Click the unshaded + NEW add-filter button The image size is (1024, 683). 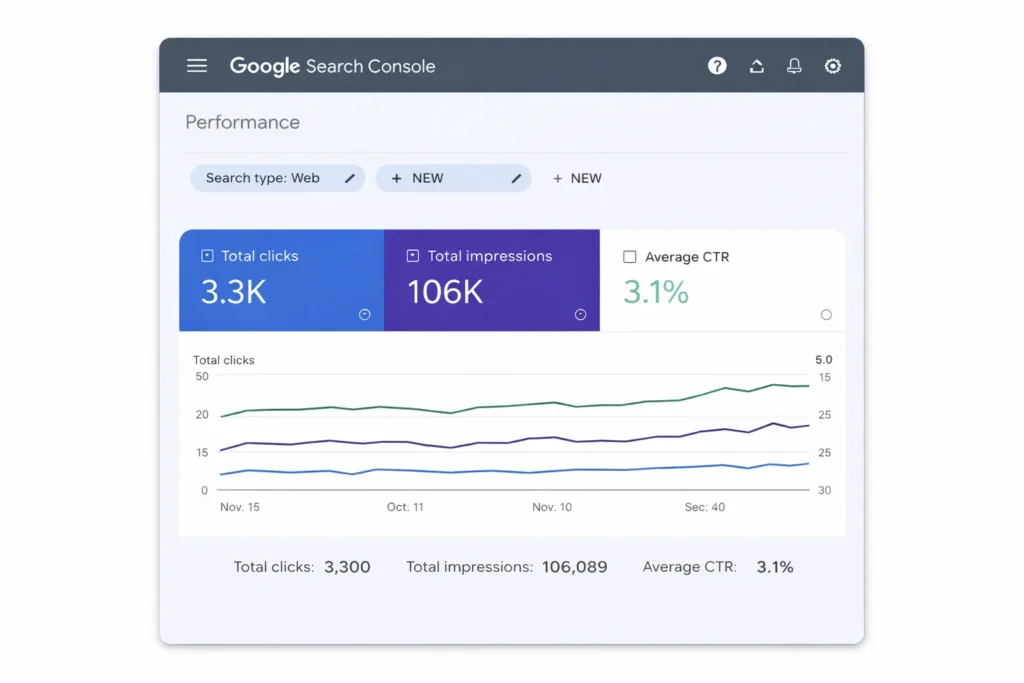[577, 178]
